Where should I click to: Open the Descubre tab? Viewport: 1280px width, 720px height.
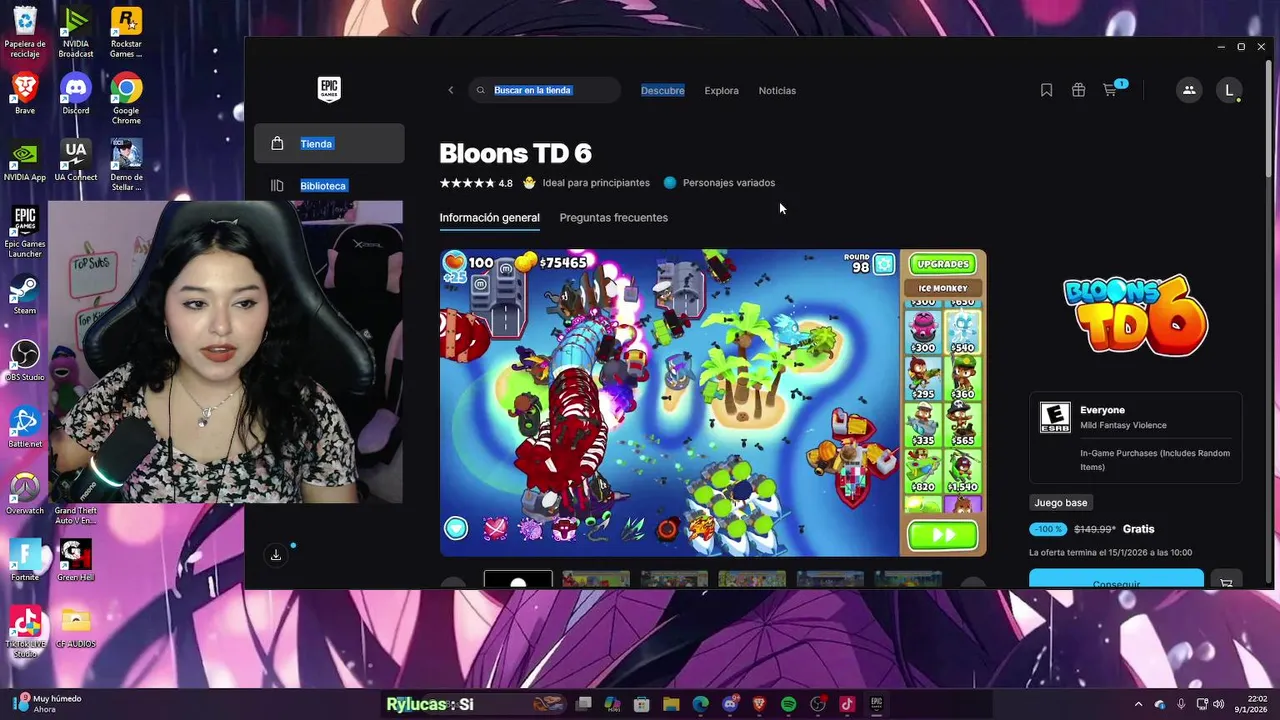662,90
